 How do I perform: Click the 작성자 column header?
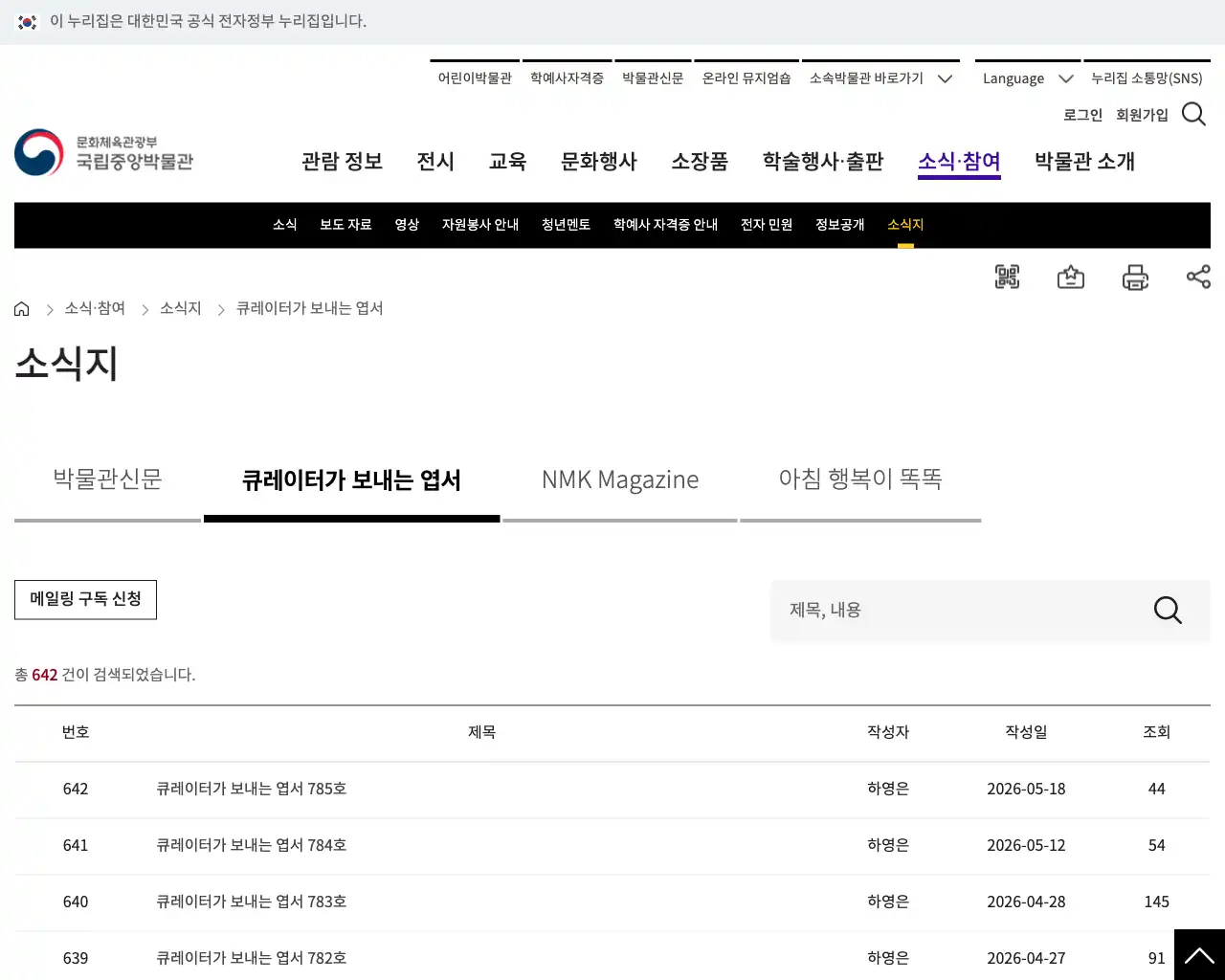(x=888, y=732)
